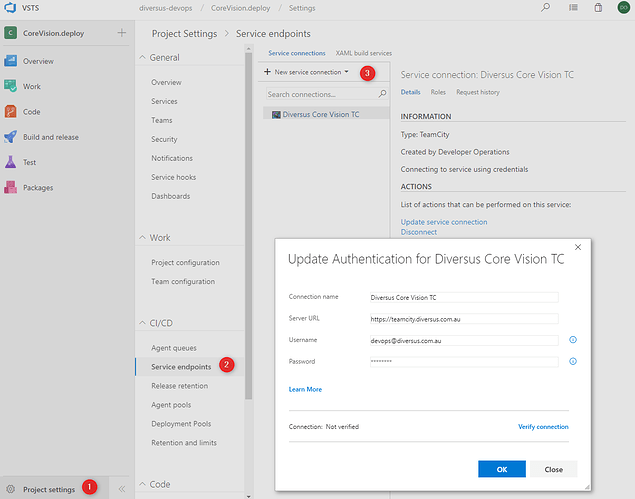635x499 pixels.
Task: Open Services settings page
Action: [164, 101]
